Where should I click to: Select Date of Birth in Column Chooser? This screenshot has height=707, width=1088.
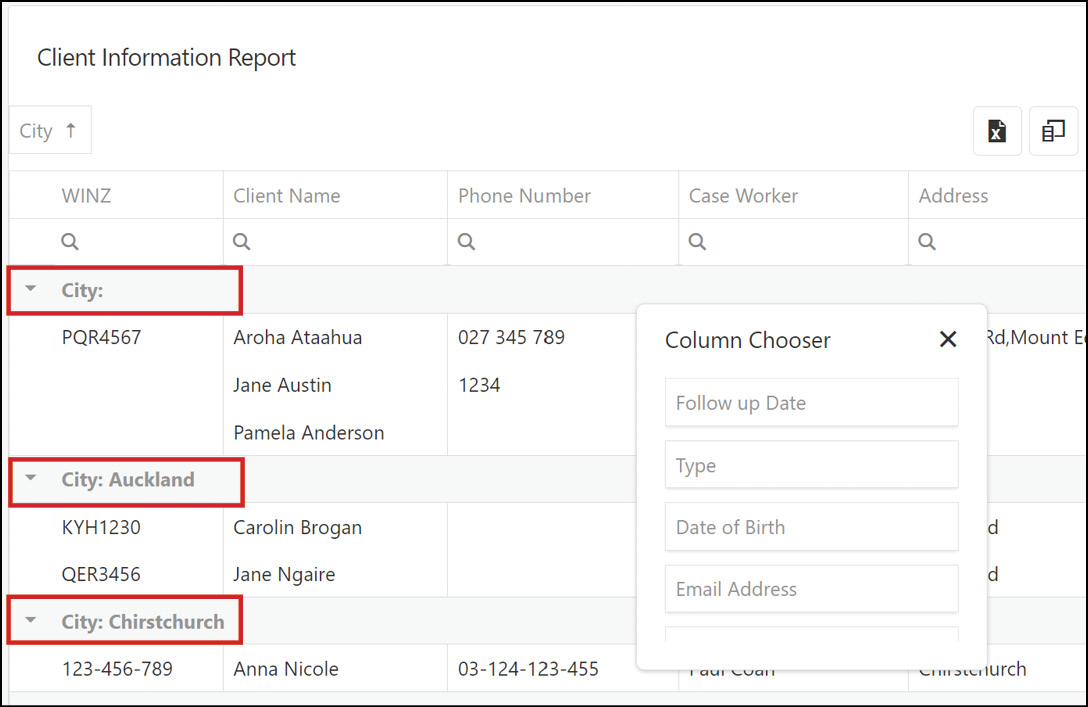coord(811,527)
